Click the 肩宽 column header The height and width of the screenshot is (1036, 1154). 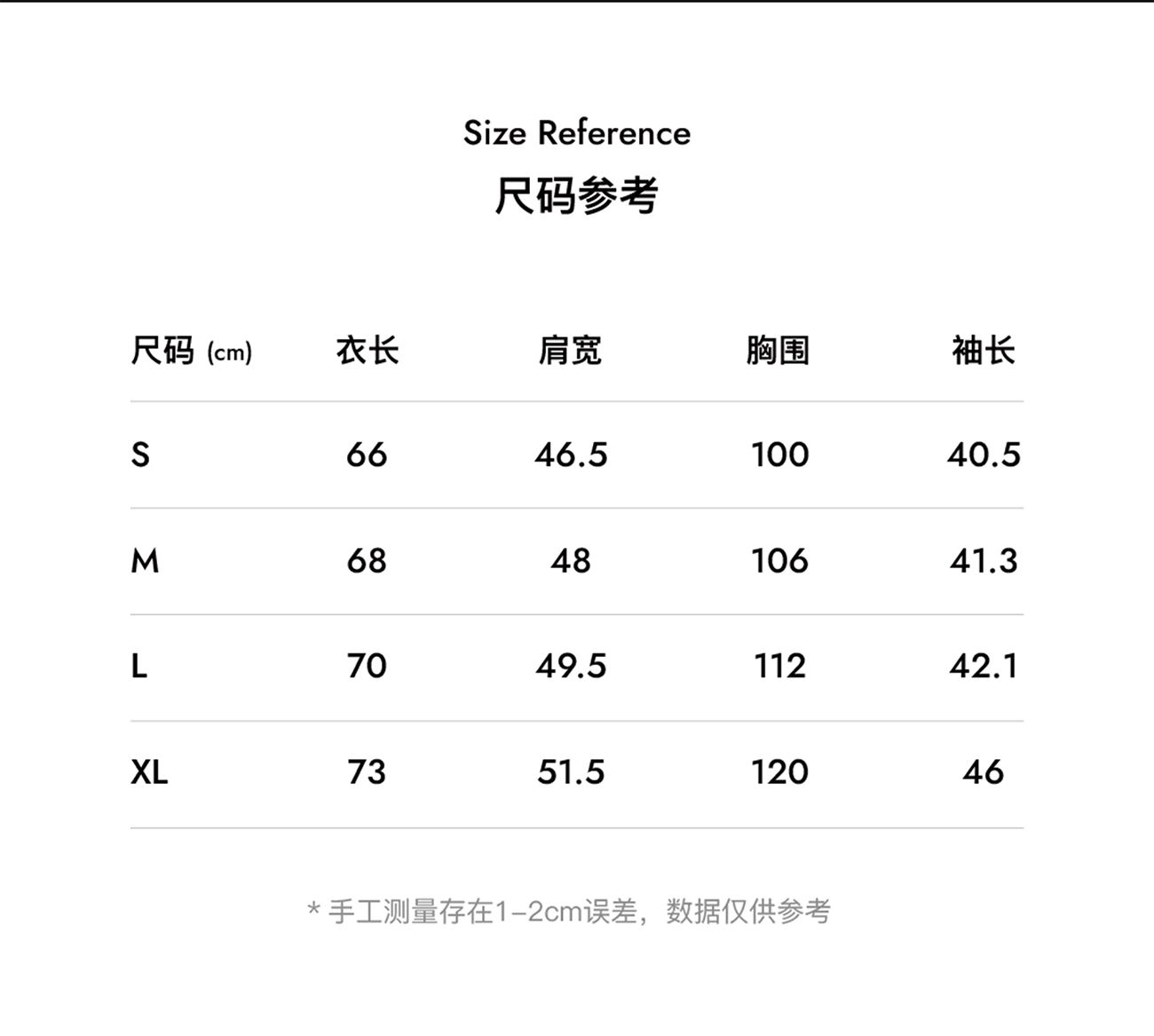point(570,351)
